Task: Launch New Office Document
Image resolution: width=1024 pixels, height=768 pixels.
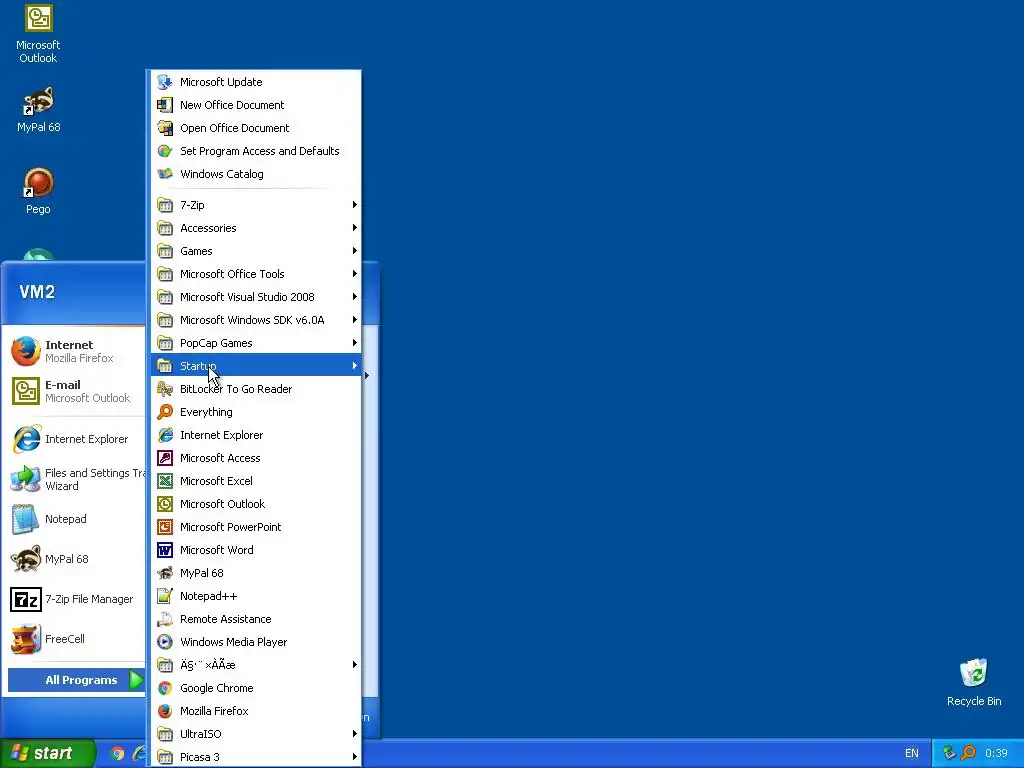Action: click(x=256, y=105)
